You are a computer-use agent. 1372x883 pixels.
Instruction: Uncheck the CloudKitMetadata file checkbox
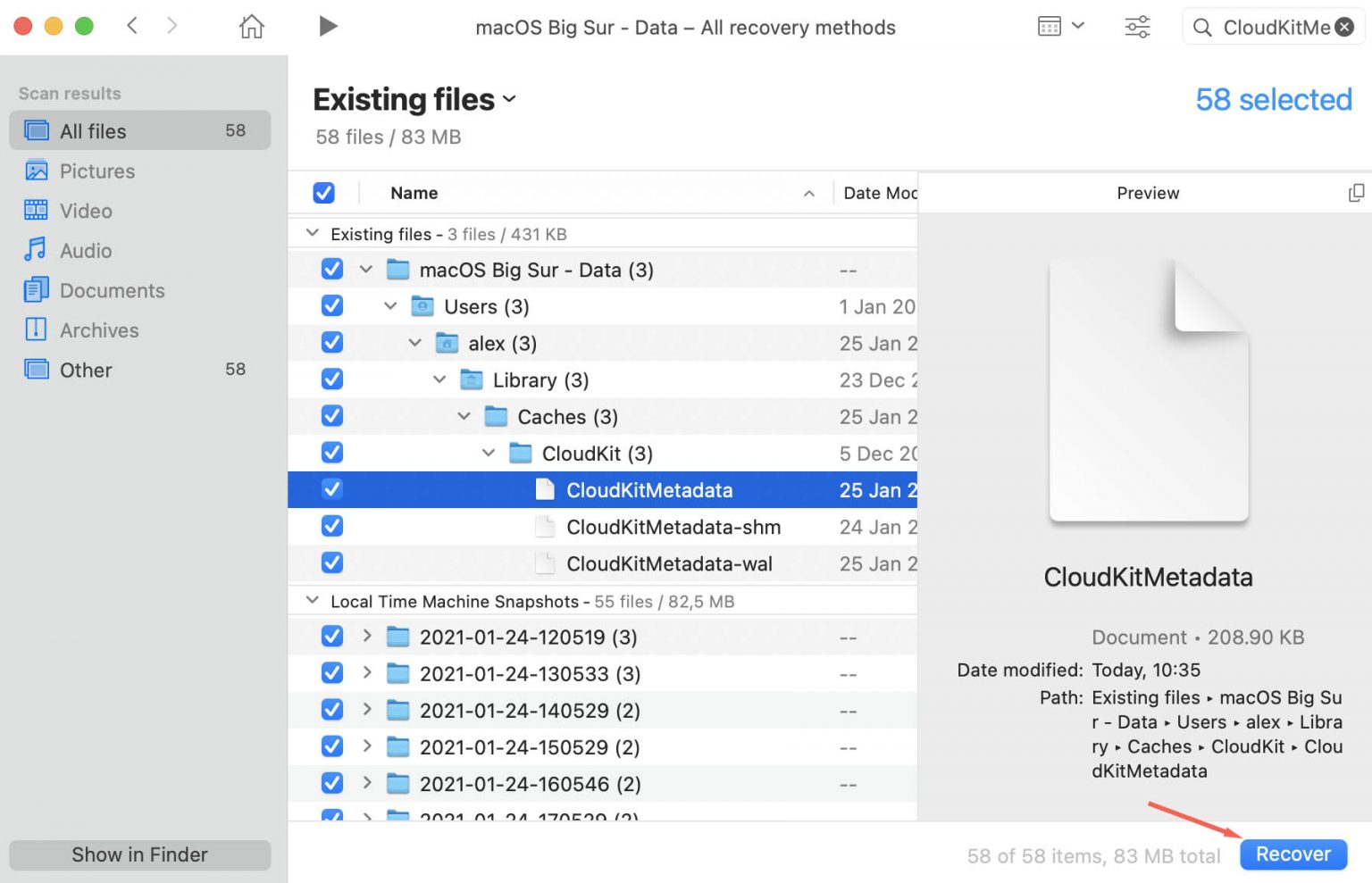(331, 488)
